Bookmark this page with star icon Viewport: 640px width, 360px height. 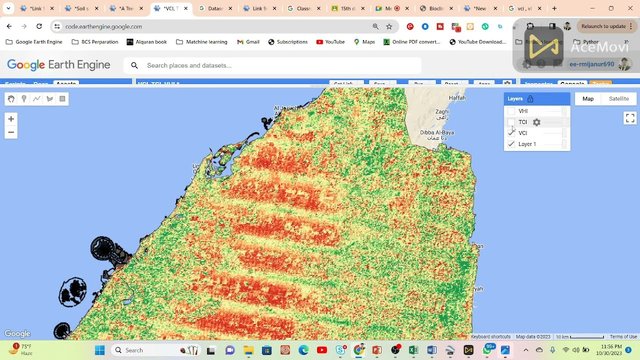click(x=389, y=27)
